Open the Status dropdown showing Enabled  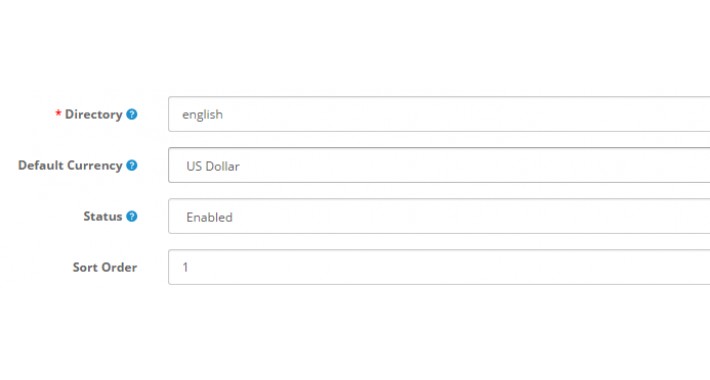click(x=439, y=216)
